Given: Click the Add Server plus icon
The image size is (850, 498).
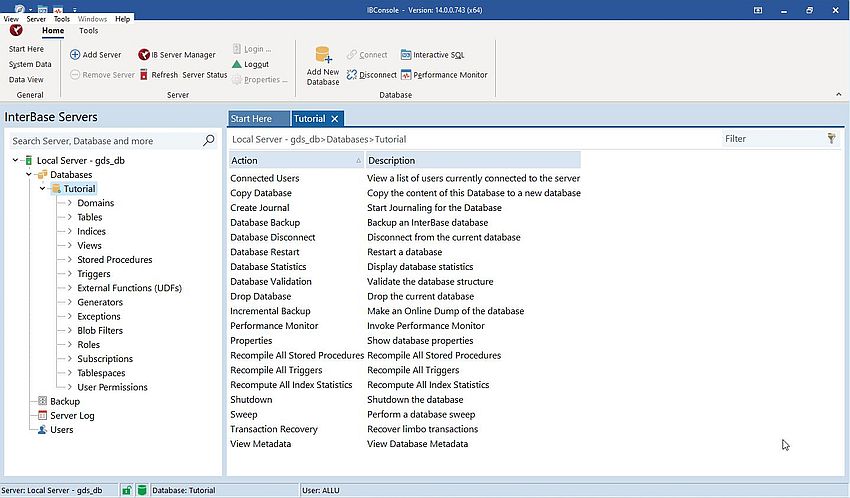Looking at the screenshot, I should pos(75,55).
